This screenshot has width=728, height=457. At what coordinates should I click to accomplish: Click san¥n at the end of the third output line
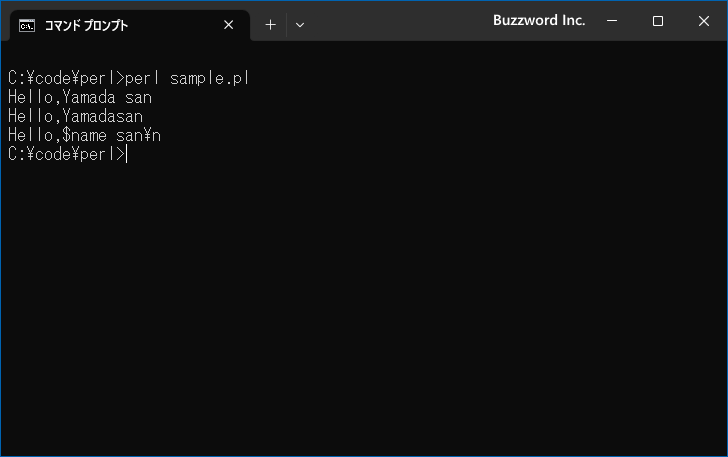coord(138,135)
